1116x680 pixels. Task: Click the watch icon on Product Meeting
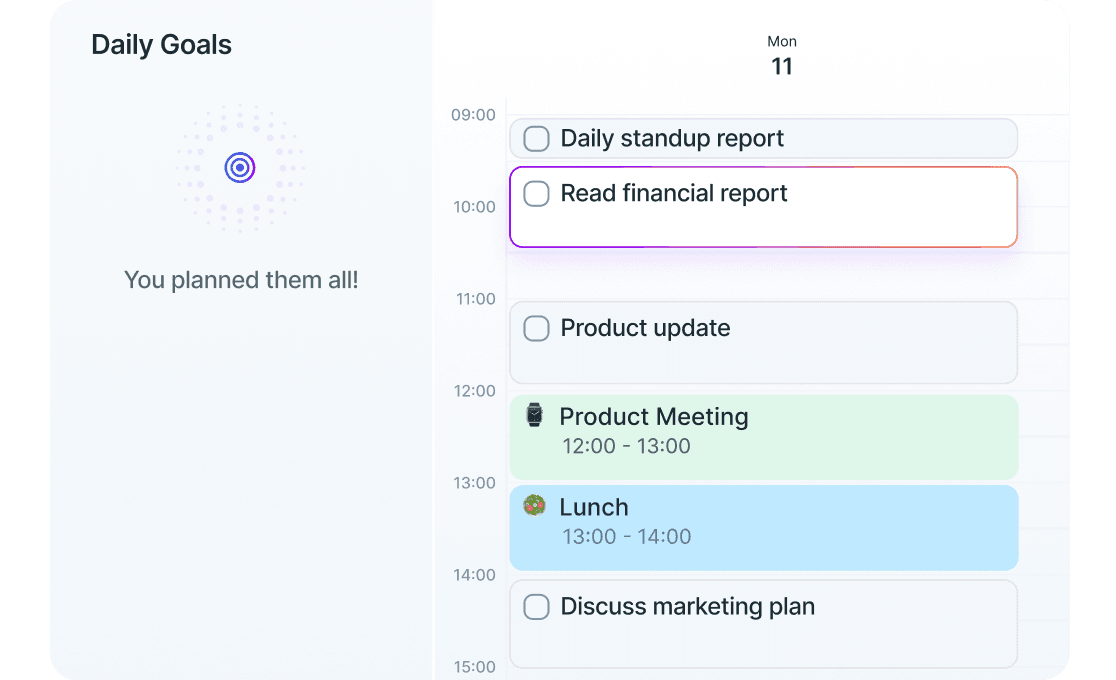535,415
